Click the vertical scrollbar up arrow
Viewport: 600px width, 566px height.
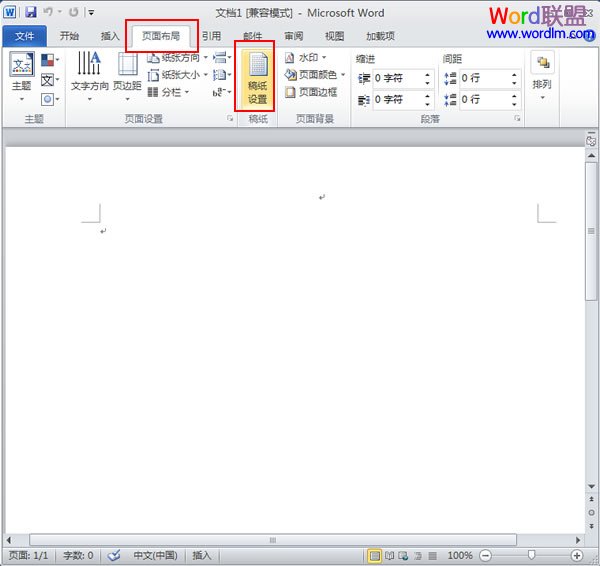pyautogui.click(x=591, y=156)
